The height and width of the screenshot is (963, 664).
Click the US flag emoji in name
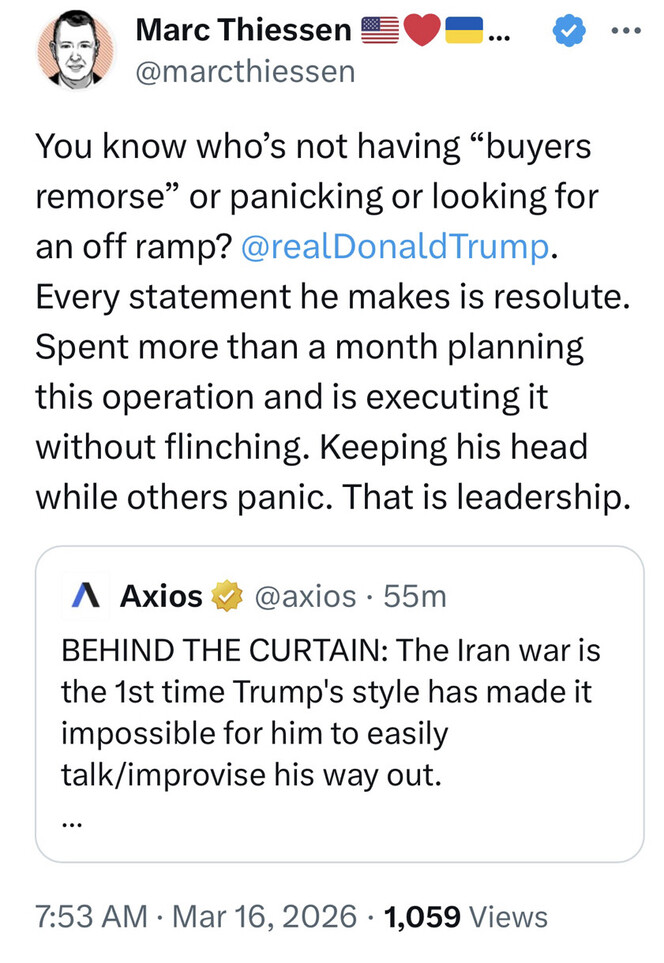coord(378,32)
